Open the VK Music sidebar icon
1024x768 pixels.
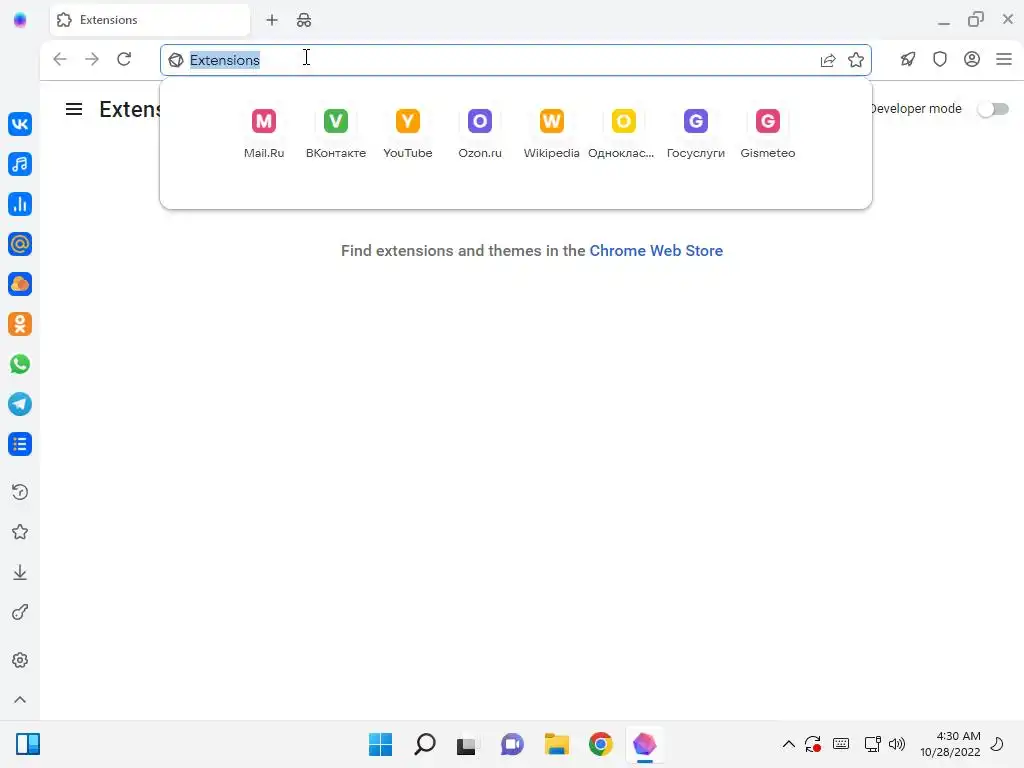(20, 164)
